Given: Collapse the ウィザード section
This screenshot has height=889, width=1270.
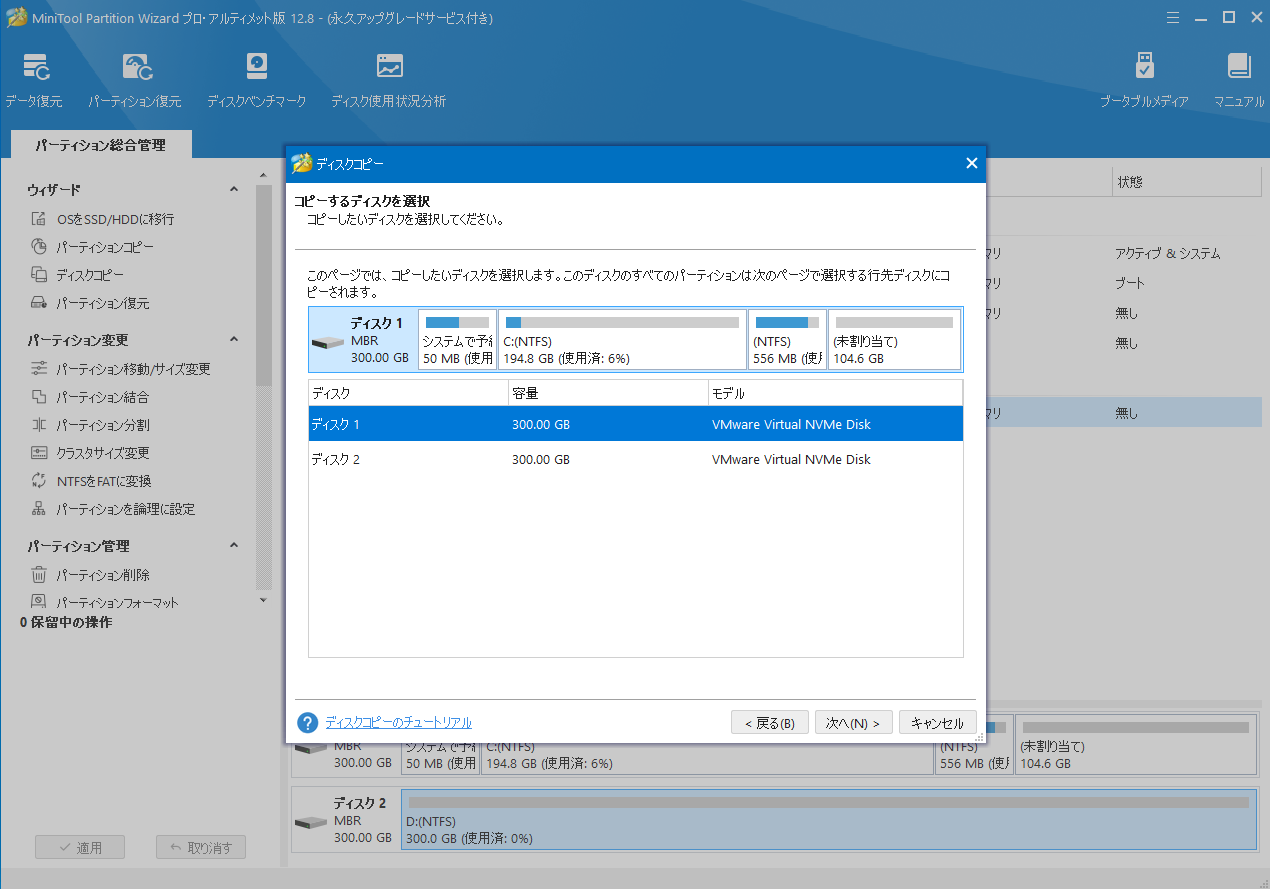Looking at the screenshot, I should tap(233, 188).
